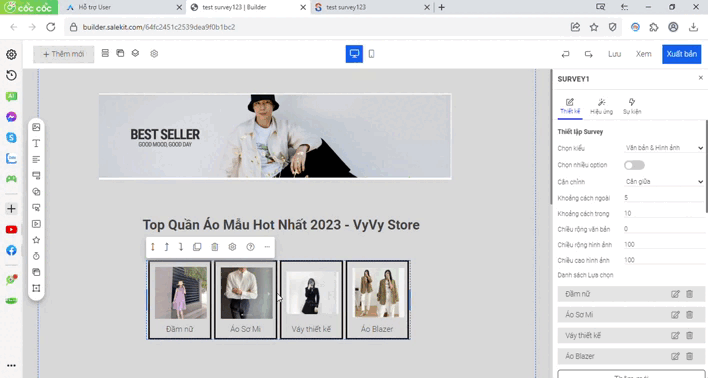Click Khoảng cách ngoài input field
Image resolution: width=708 pixels, height=378 pixels.
[x=664, y=198]
